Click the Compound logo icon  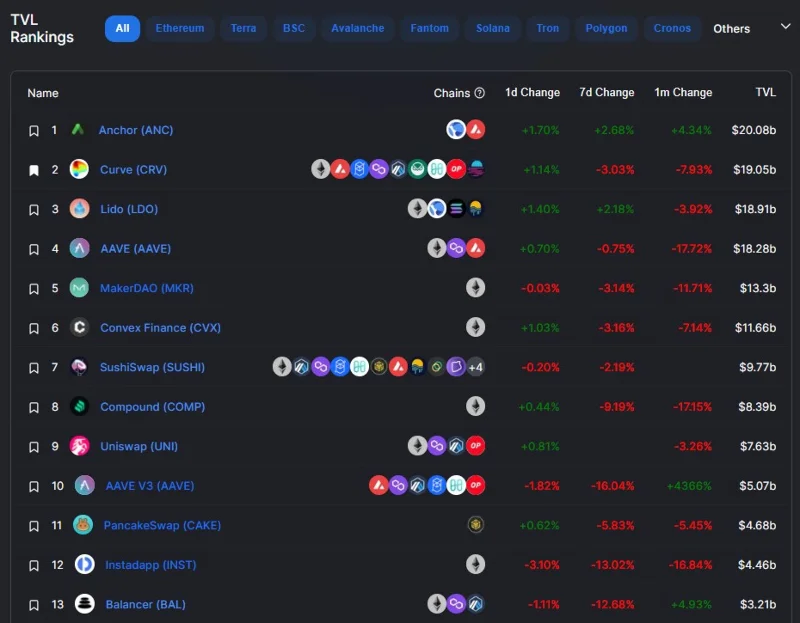(x=79, y=406)
